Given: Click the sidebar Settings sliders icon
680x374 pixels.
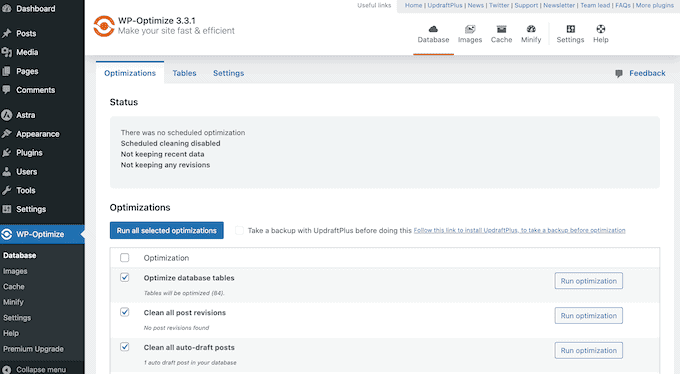Looking at the screenshot, I should click(7, 209).
